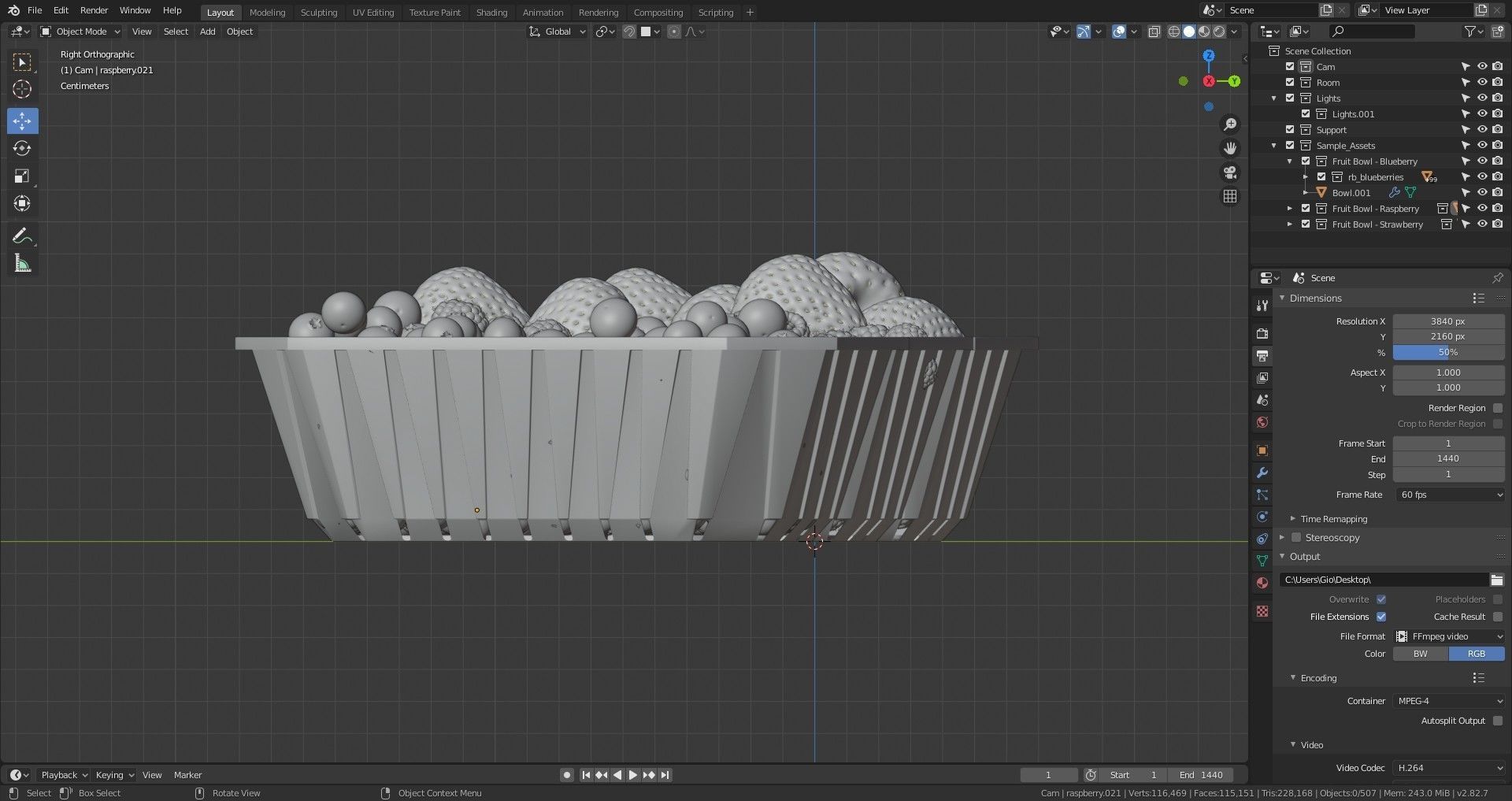Screen dimensions: 1512x801
Task: Uncheck the File Extensions checkbox
Action: [x=1380, y=617]
